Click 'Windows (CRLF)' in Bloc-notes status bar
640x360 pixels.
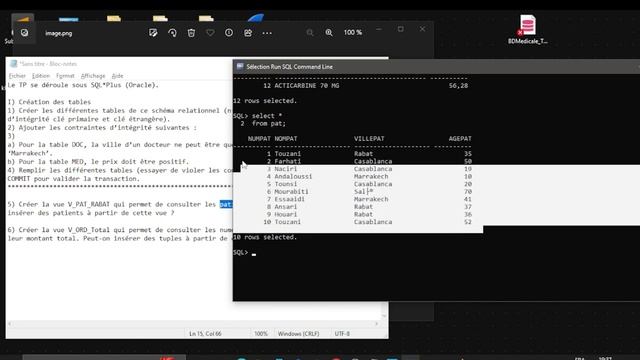(298, 334)
